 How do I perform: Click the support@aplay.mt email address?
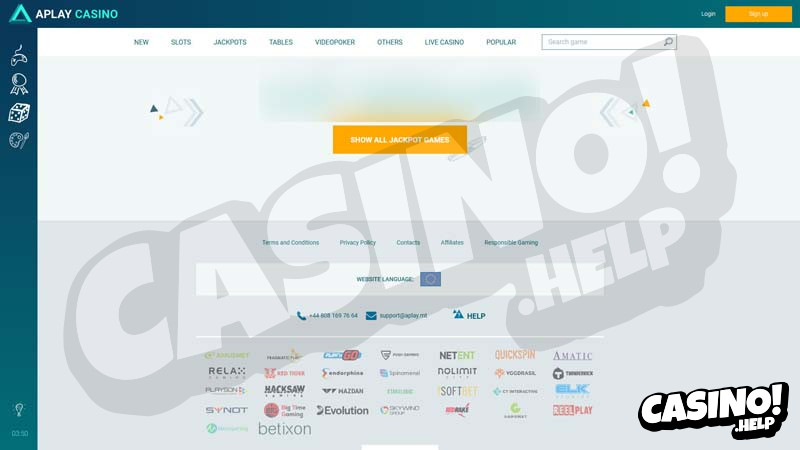click(x=404, y=316)
